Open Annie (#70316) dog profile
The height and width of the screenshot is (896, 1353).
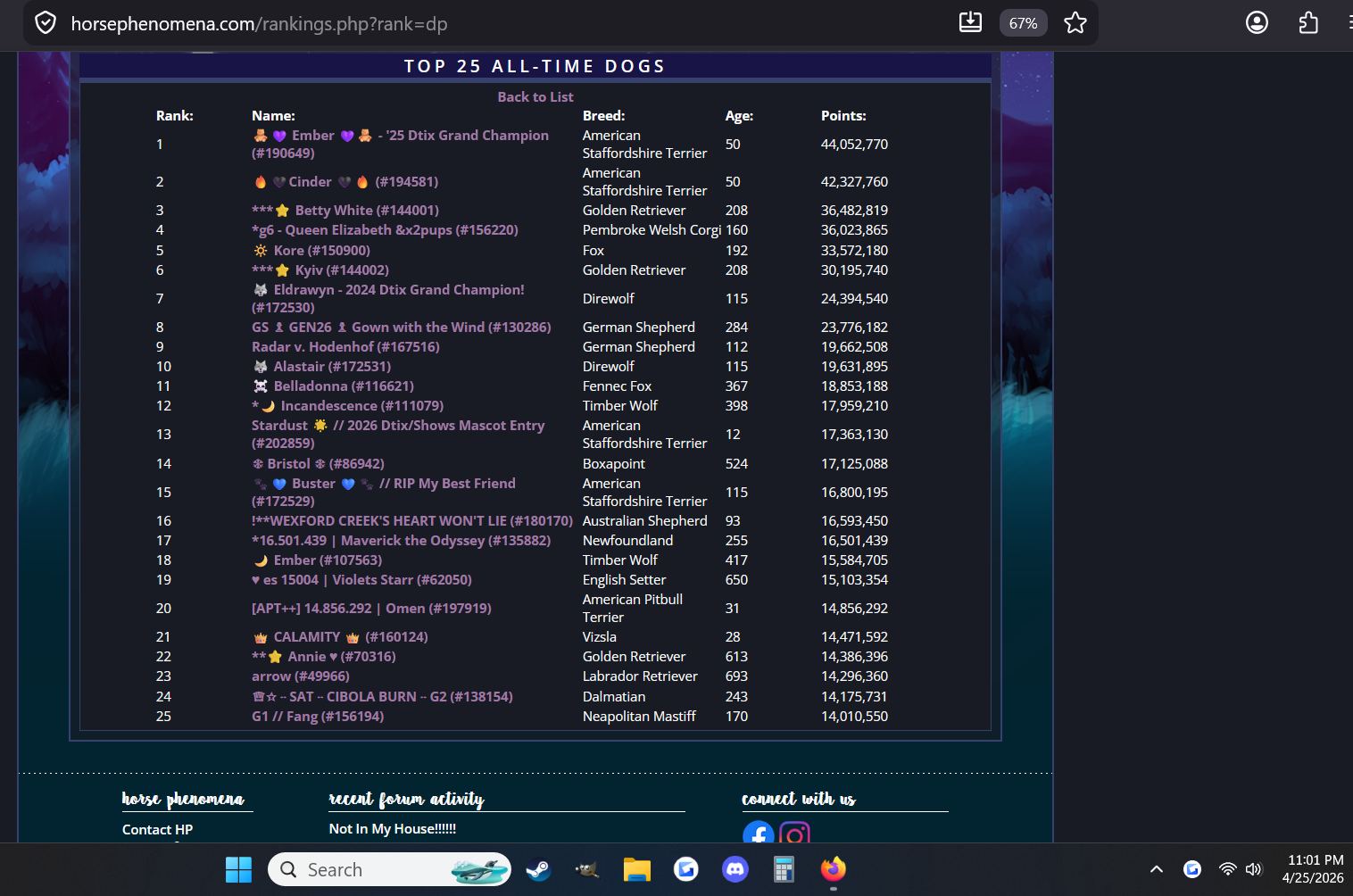(324, 657)
